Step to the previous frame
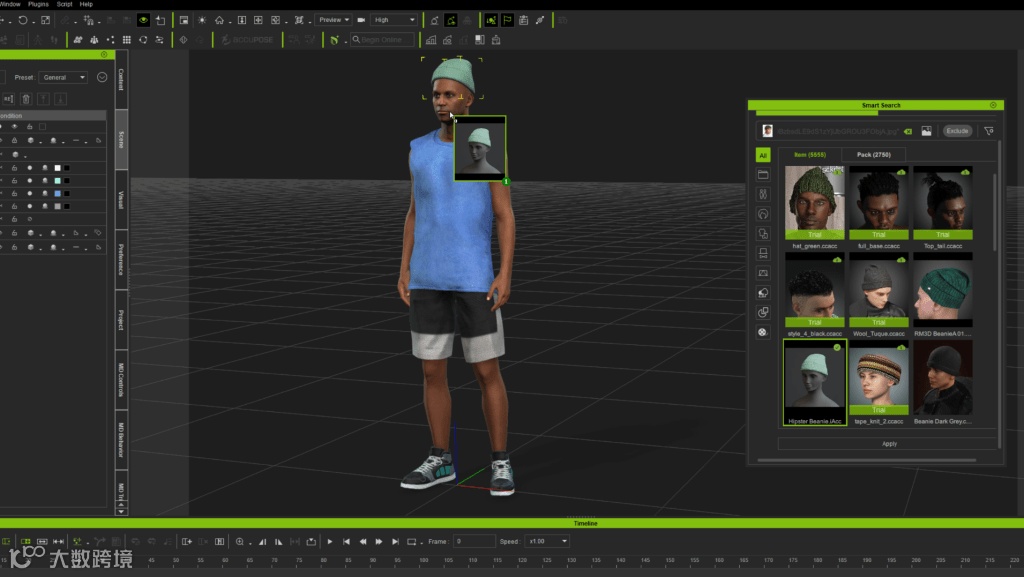The height and width of the screenshot is (577, 1024). pyautogui.click(x=362, y=542)
